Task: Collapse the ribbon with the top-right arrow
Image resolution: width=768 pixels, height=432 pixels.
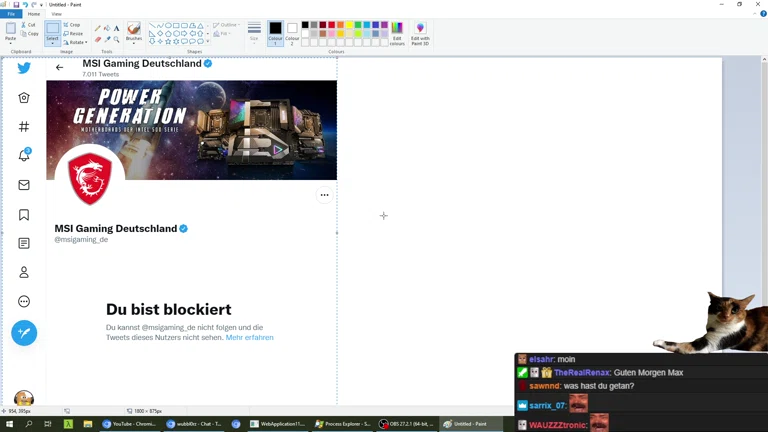Action: 755,14
